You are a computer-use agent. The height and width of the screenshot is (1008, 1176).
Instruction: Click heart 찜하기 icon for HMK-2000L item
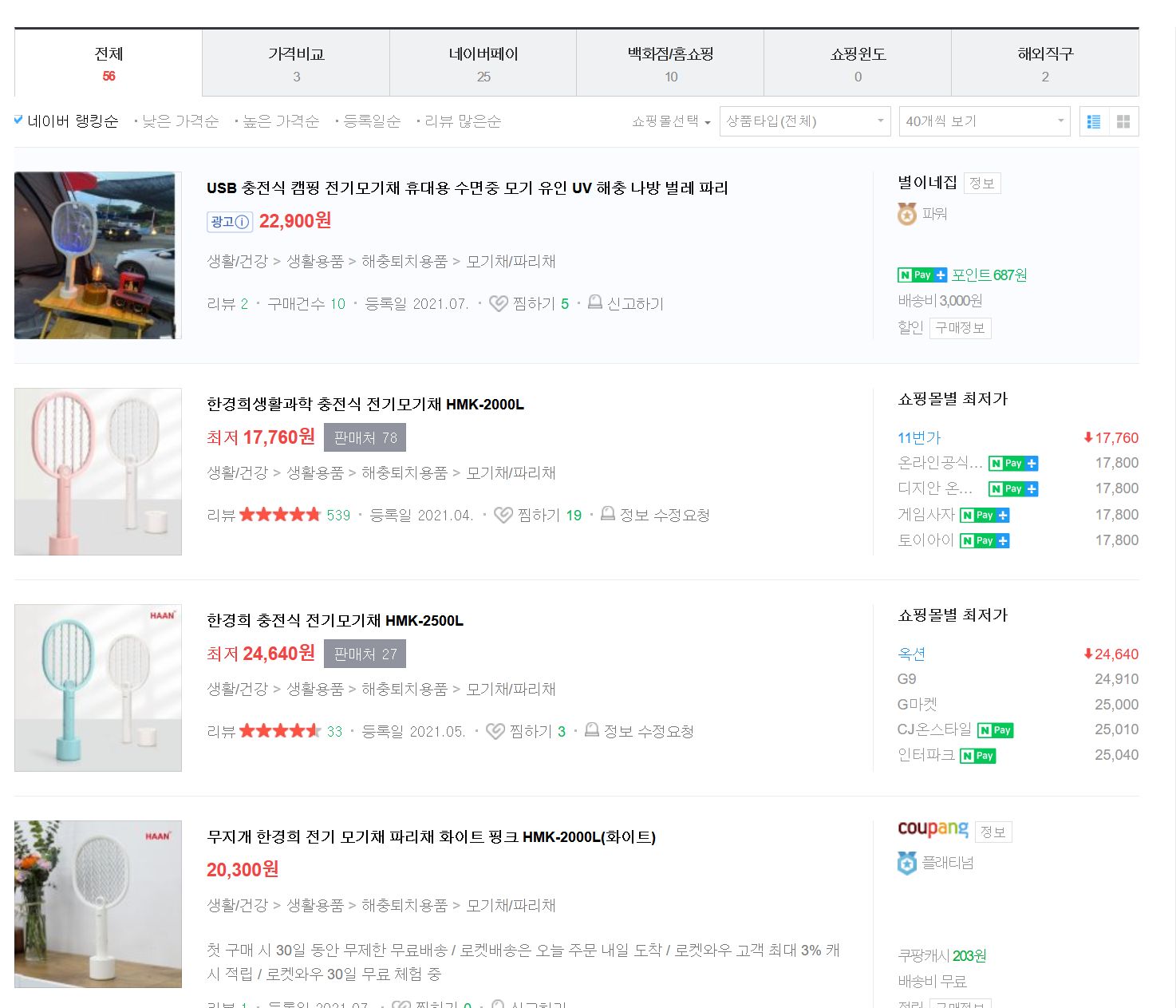503,515
